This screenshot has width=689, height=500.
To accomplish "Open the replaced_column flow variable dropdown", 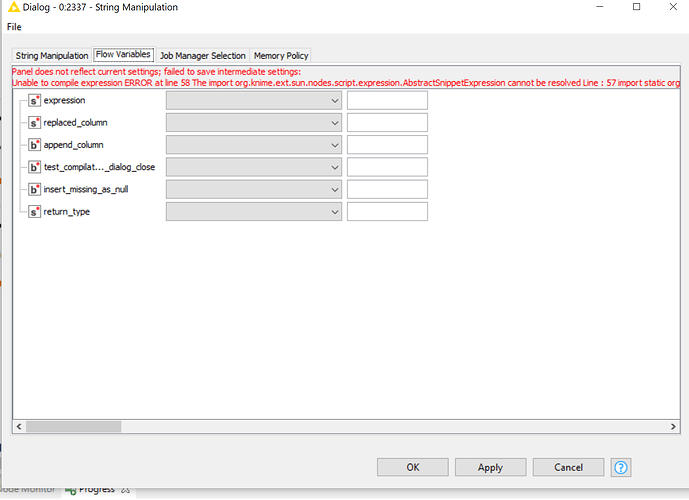I will pos(254,123).
